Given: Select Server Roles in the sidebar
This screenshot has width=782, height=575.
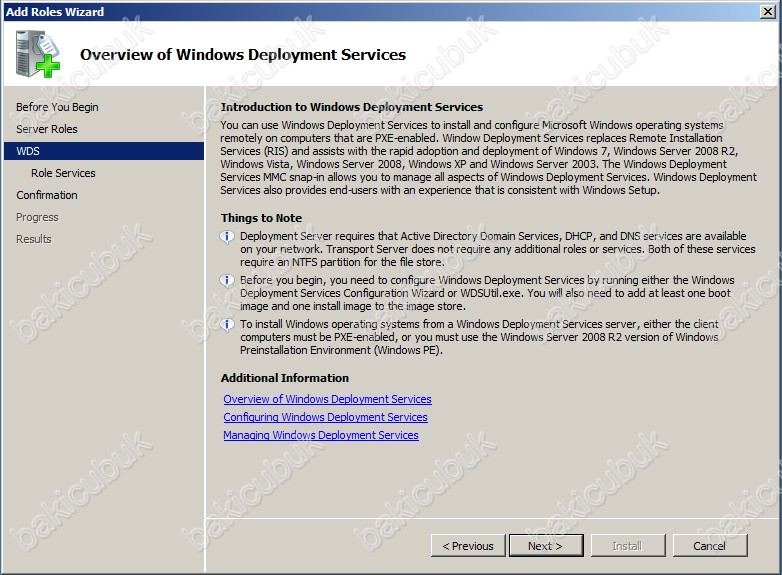Looking at the screenshot, I should [x=47, y=129].
